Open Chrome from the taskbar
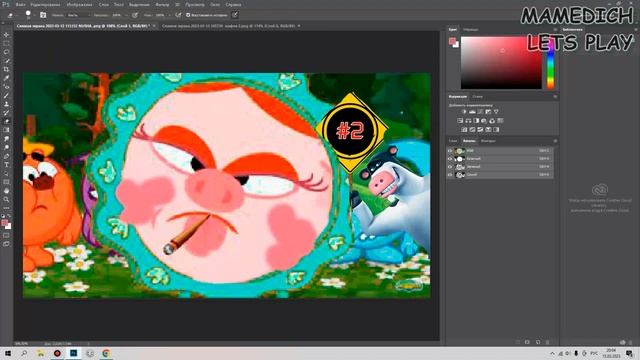This screenshot has width=640, height=360. tap(106, 353)
